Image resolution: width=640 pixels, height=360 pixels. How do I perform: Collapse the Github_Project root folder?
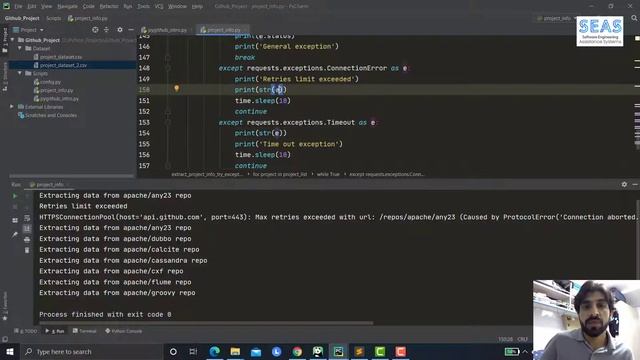pos(13,40)
